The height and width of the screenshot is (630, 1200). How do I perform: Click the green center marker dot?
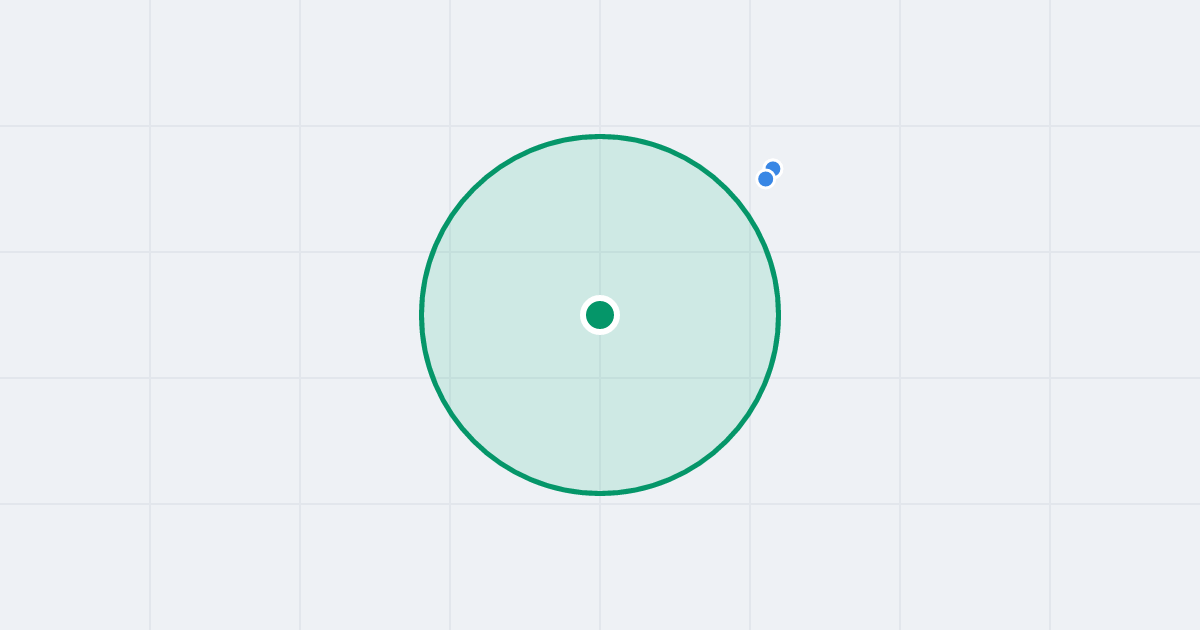pos(600,315)
